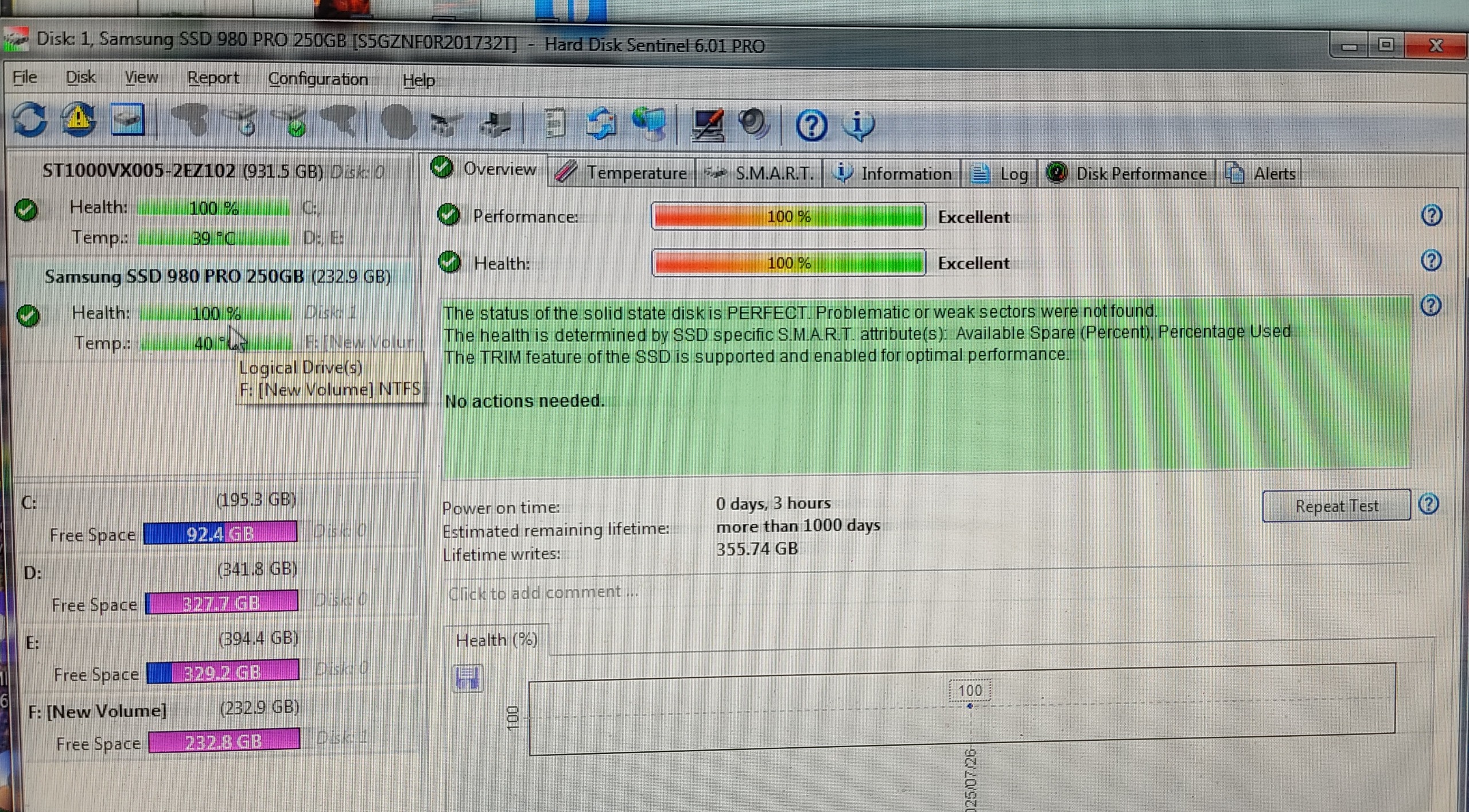Click the Performance 100 % gradient bar
This screenshot has width=1469, height=812.
pos(788,216)
